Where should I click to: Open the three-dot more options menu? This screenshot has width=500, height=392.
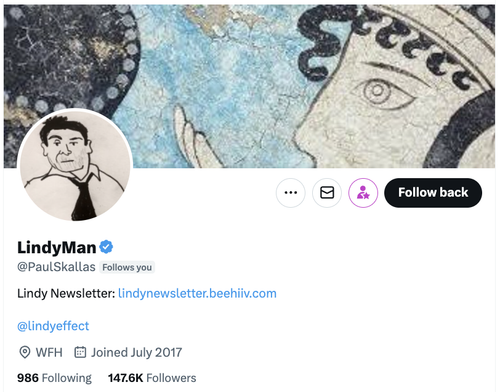point(291,193)
